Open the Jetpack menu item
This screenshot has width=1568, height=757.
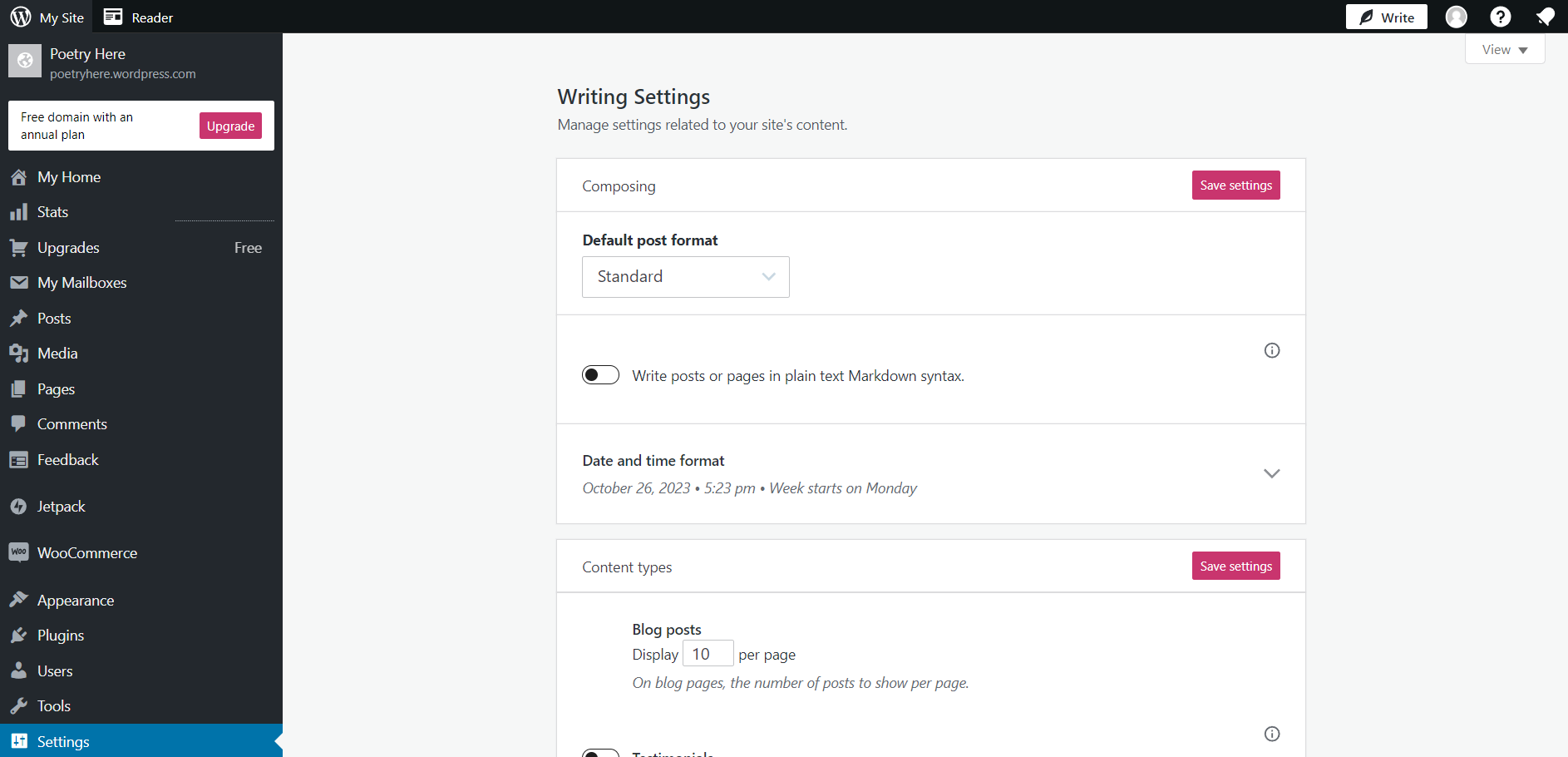click(x=141, y=507)
